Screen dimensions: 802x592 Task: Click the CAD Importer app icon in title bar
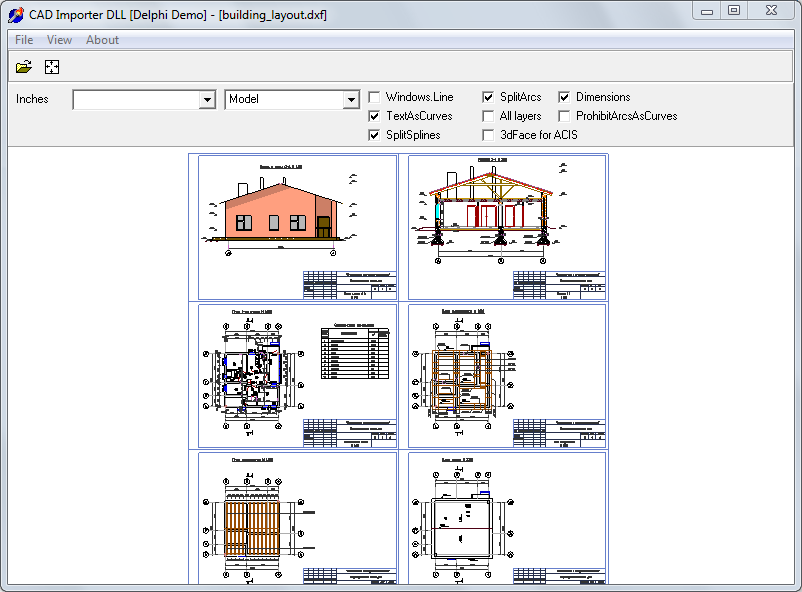(16, 14)
